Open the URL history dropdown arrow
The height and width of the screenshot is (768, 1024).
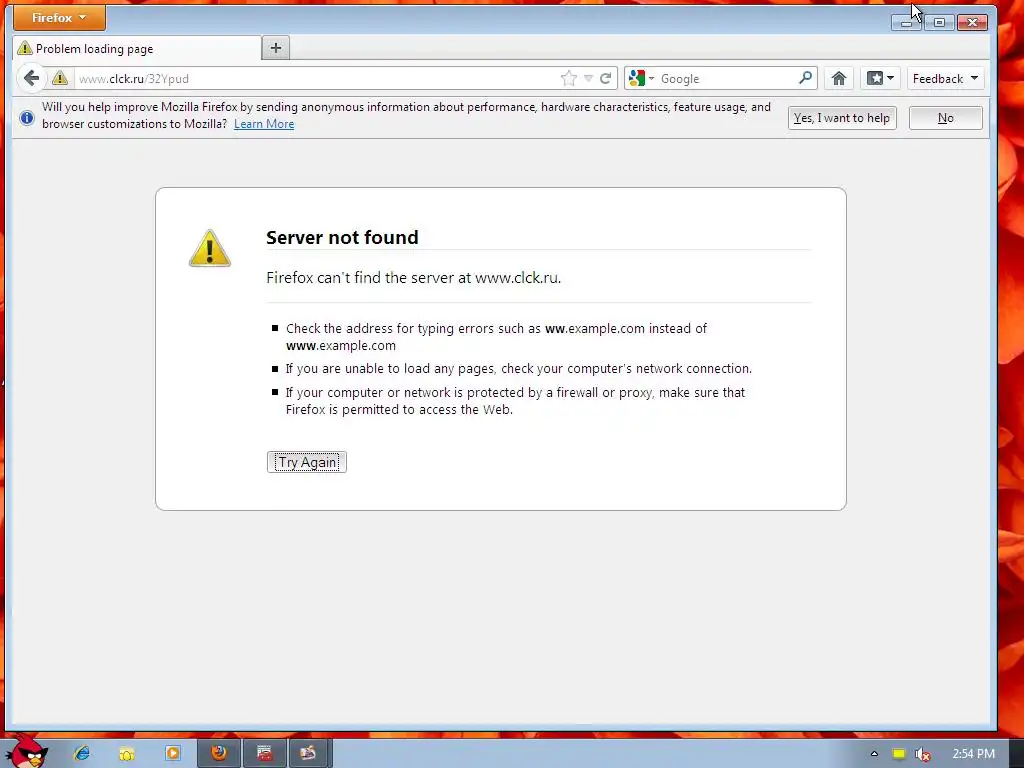(588, 78)
